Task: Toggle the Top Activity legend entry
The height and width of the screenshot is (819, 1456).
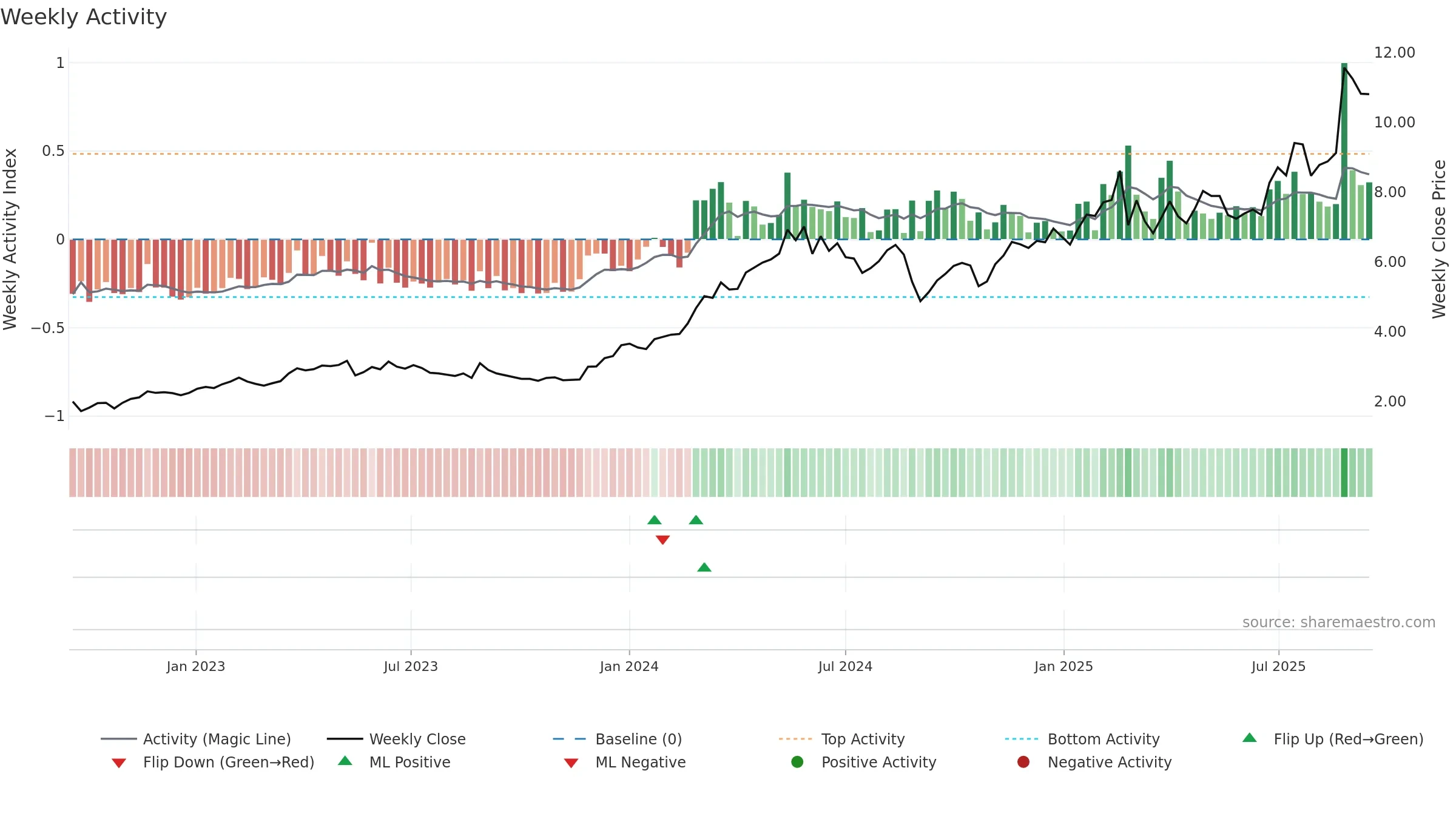Action: (842, 739)
